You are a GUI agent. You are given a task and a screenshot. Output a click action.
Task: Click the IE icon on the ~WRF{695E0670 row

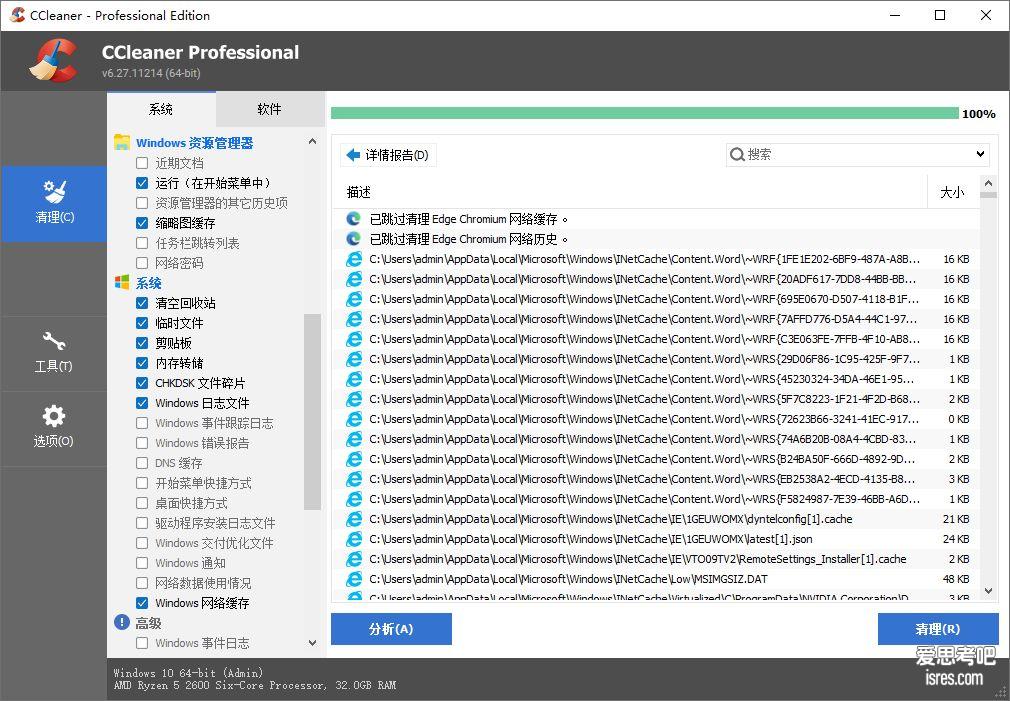pos(354,299)
